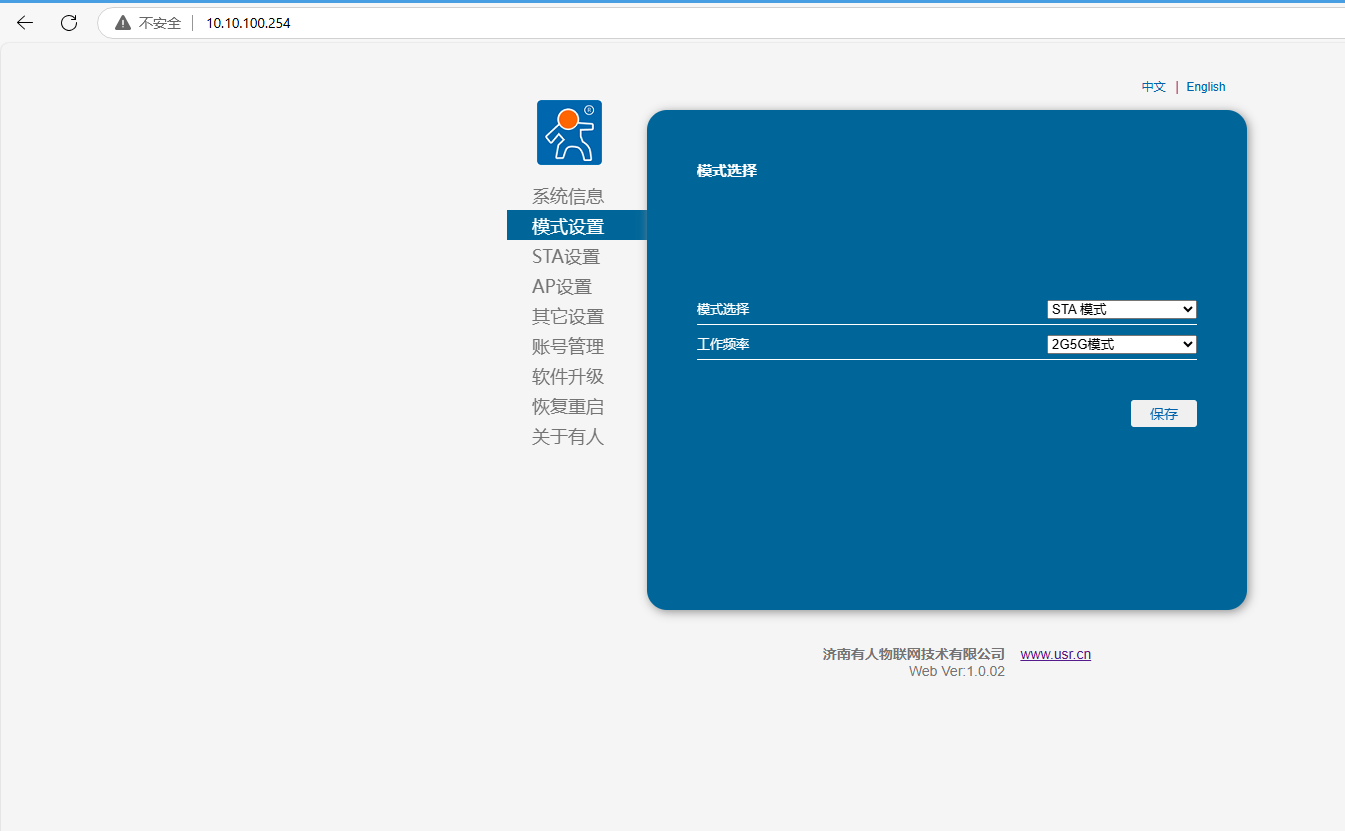Click the not-secure warning triangle icon
This screenshot has width=1345, height=831.
point(123,23)
